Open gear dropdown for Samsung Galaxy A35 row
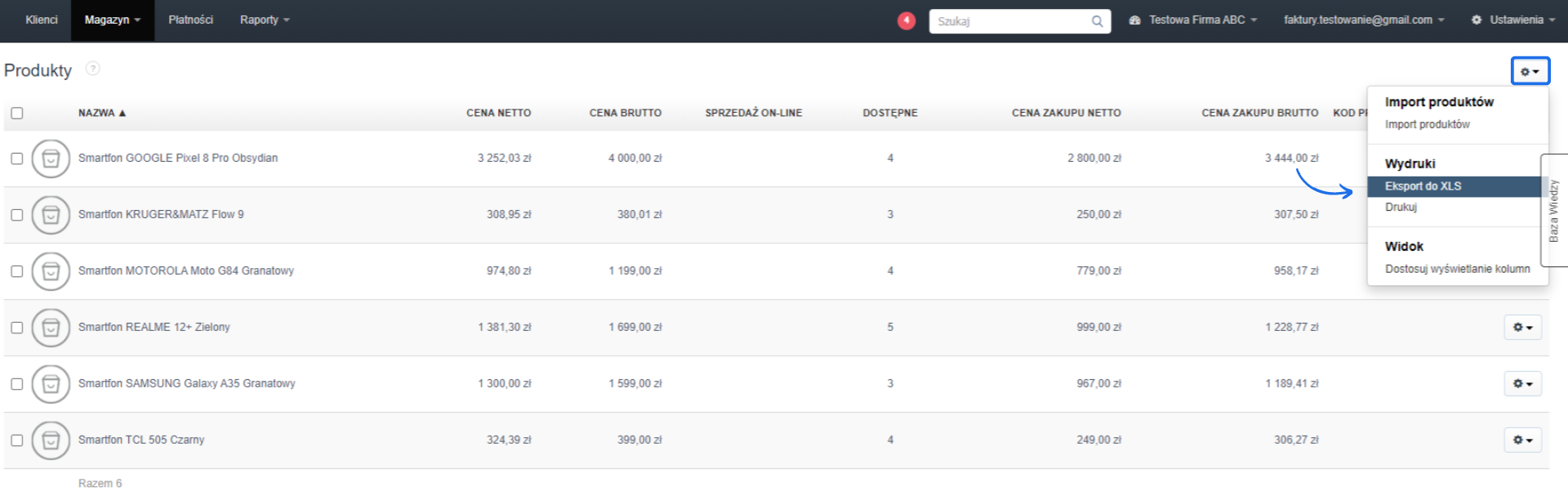This screenshot has width=1568, height=496. click(x=1523, y=383)
